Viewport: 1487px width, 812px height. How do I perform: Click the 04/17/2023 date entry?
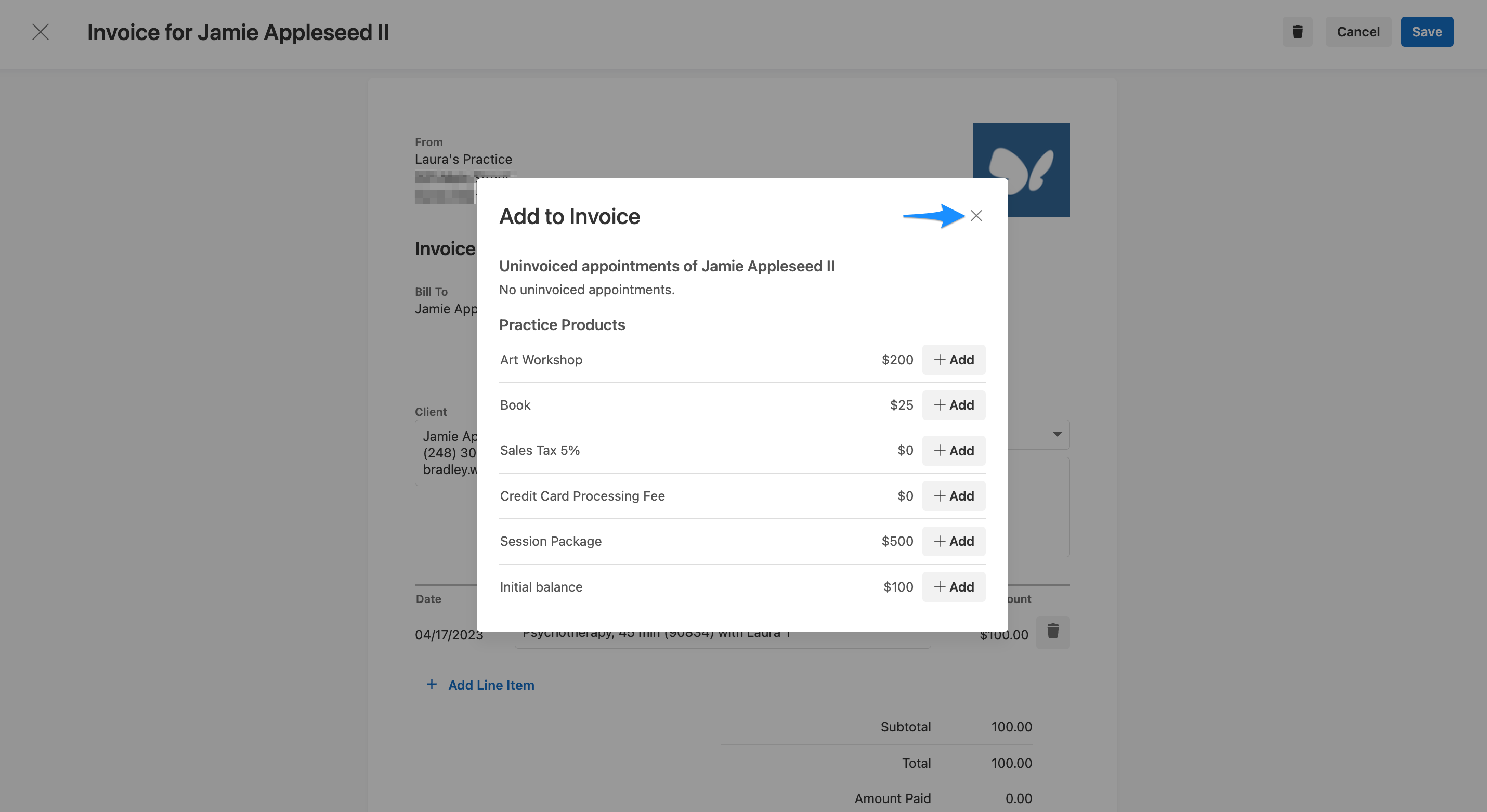(x=449, y=634)
